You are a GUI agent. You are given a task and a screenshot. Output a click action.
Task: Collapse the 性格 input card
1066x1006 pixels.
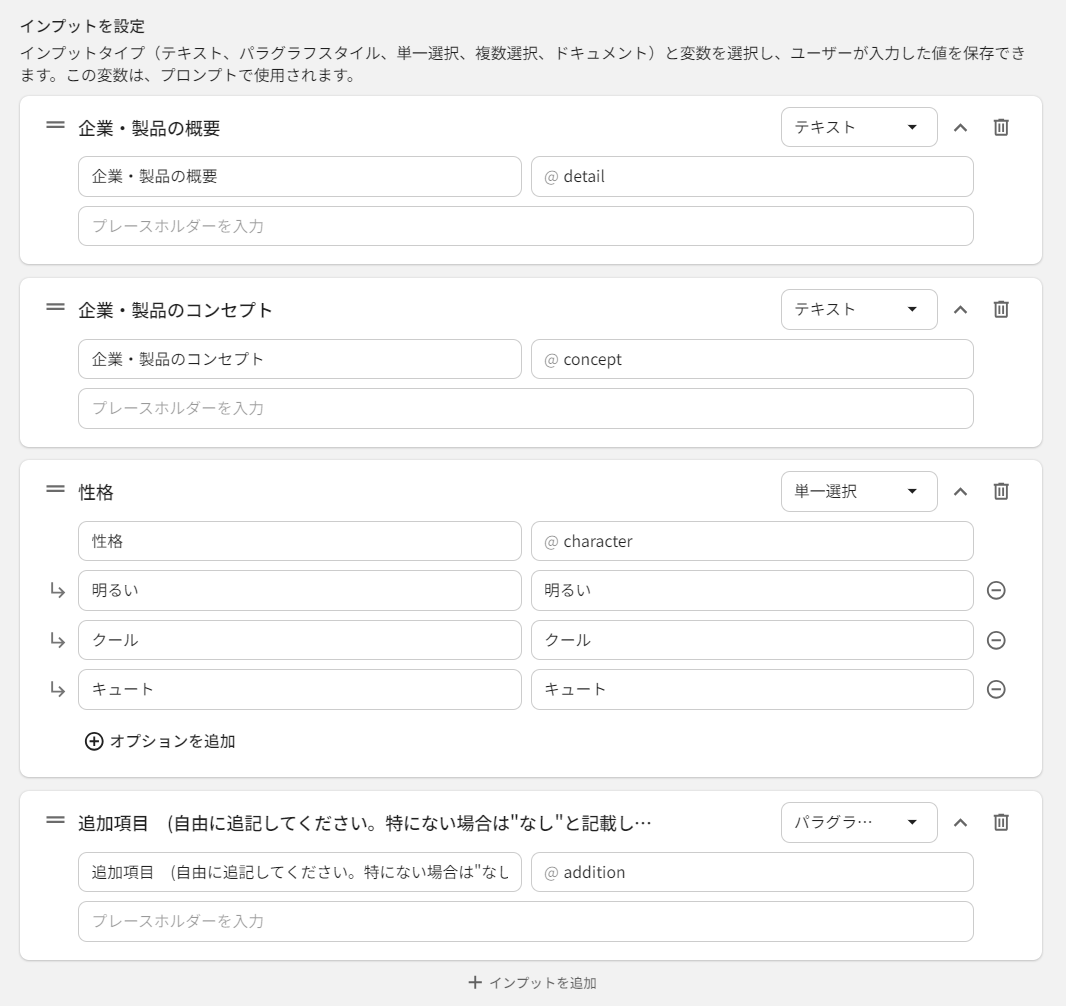pyautogui.click(x=960, y=491)
